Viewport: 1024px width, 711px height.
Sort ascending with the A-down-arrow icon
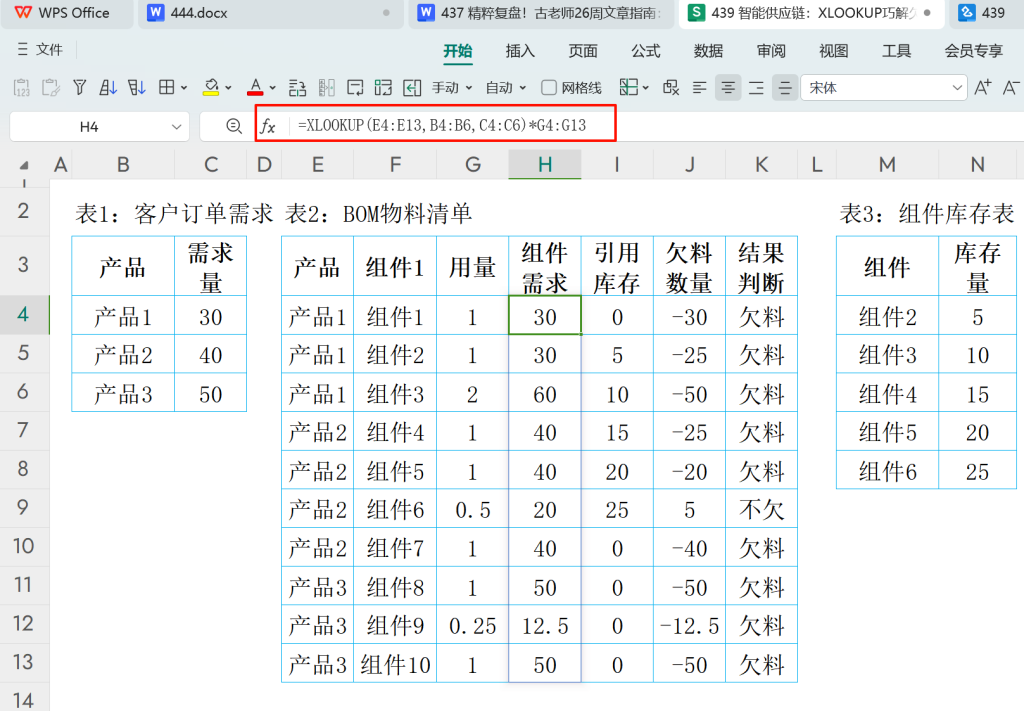click(108, 87)
